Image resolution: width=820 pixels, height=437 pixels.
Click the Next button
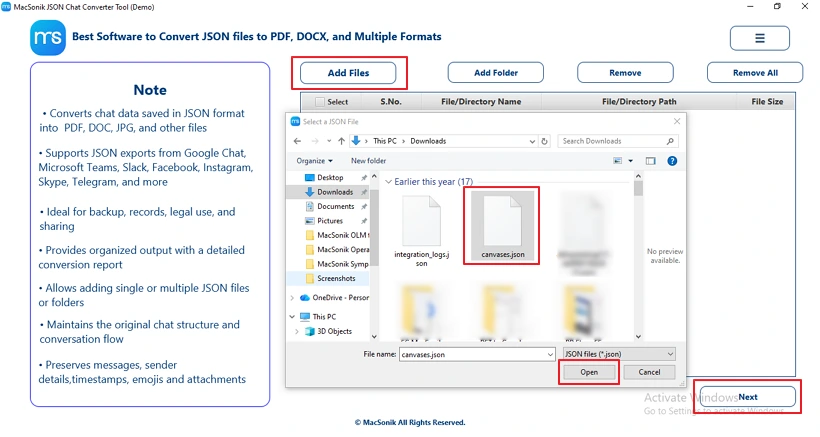747,397
